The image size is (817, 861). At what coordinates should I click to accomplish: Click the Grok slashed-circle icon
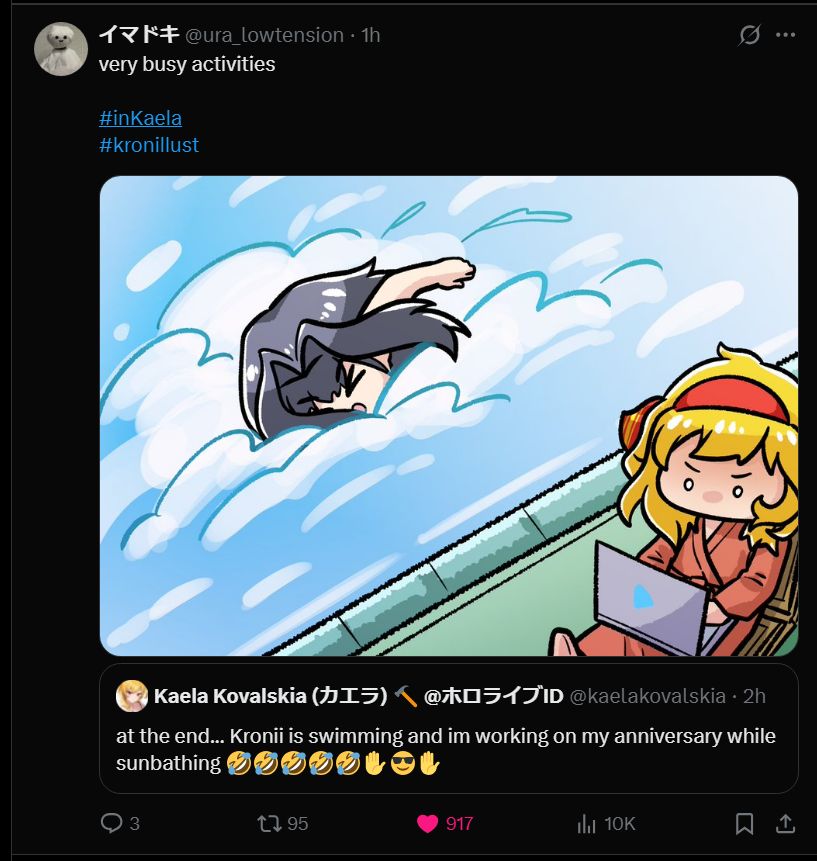click(x=748, y=36)
